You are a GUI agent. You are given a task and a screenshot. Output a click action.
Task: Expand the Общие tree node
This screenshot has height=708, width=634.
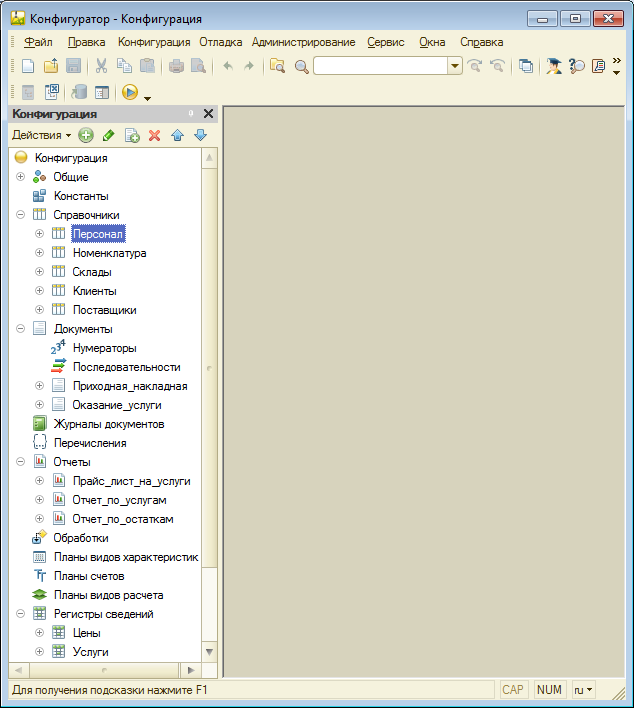20,177
